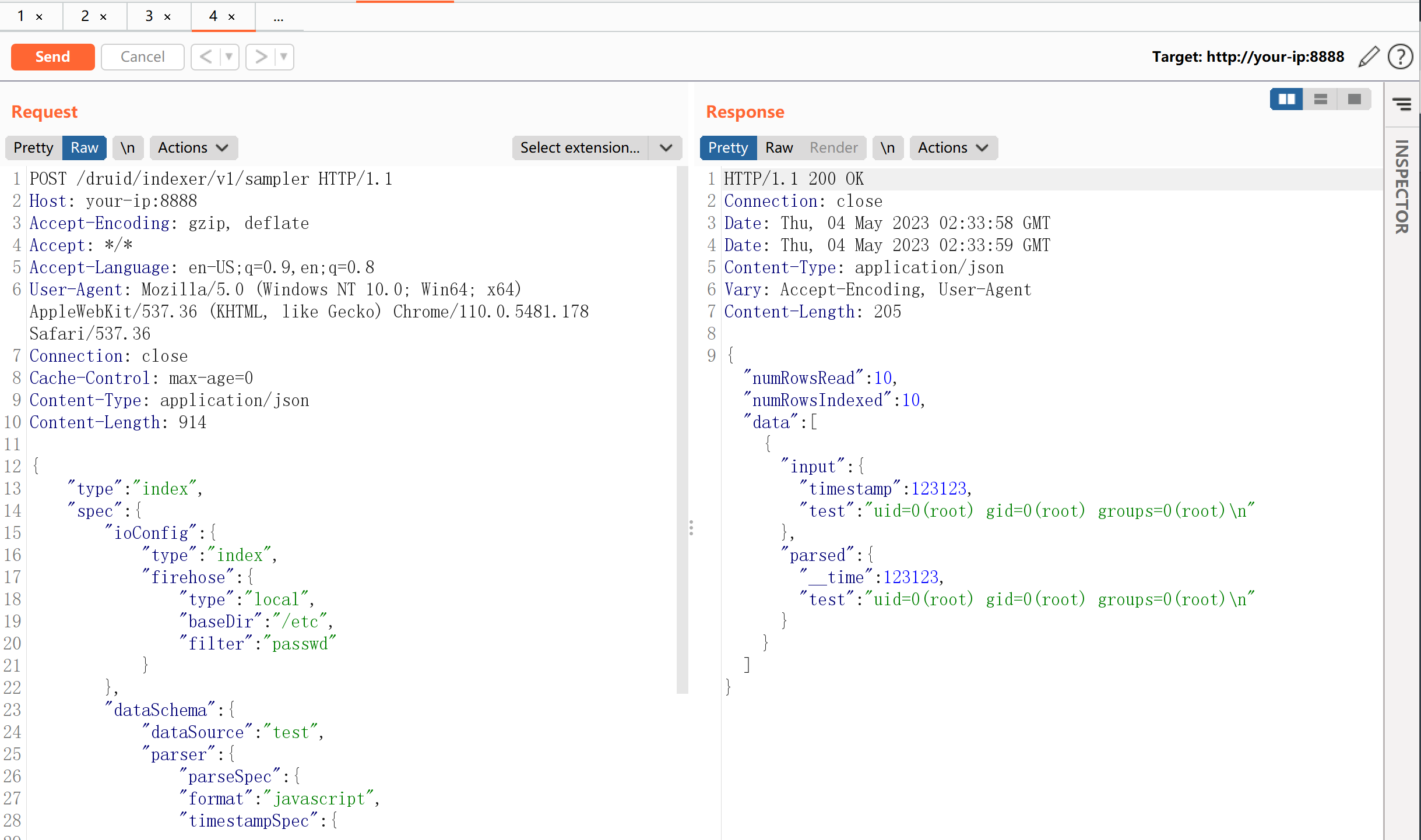This screenshot has height=840, width=1421.
Task: Select side-by-side split layout icon
Action: 1286,99
